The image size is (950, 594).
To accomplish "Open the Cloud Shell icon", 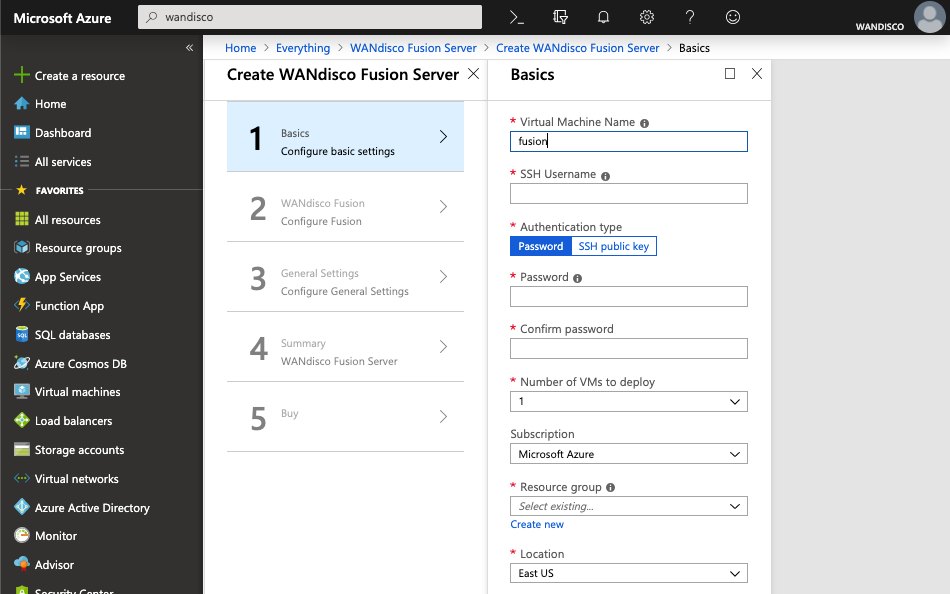I will pyautogui.click(x=516, y=18).
